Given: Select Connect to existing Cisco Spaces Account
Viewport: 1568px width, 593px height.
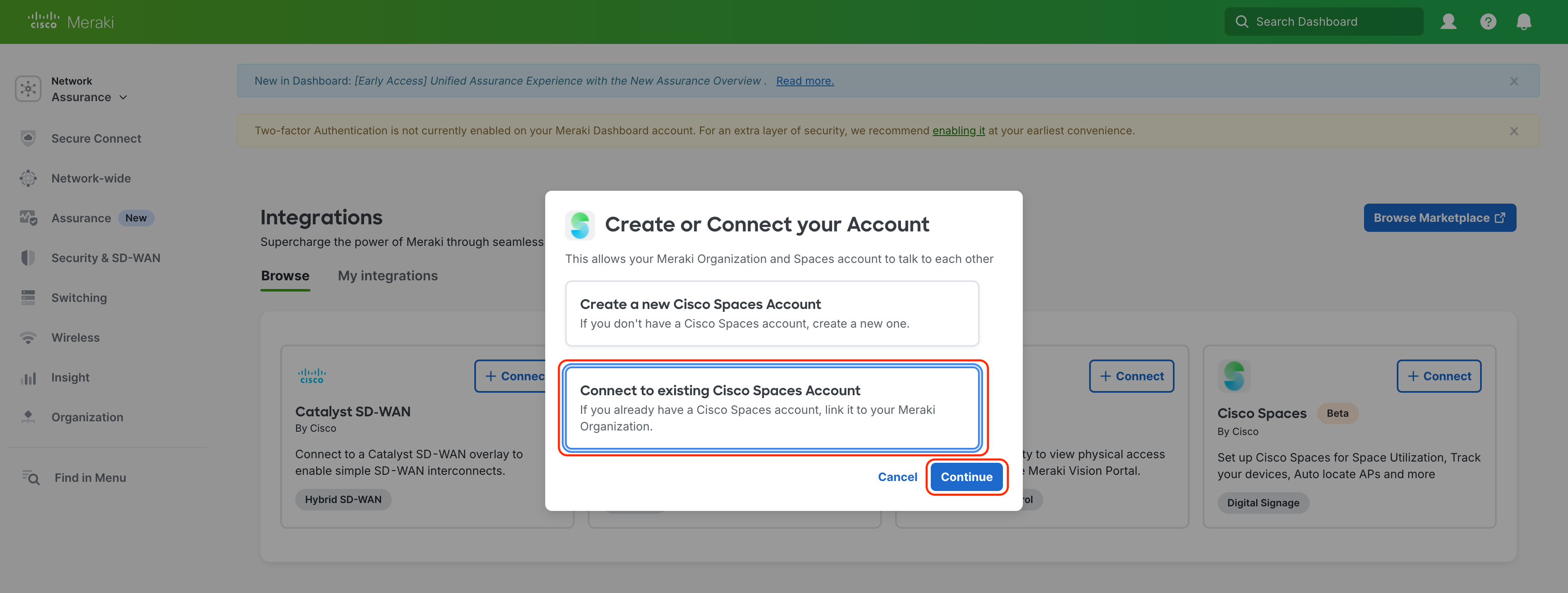Looking at the screenshot, I should (771, 407).
